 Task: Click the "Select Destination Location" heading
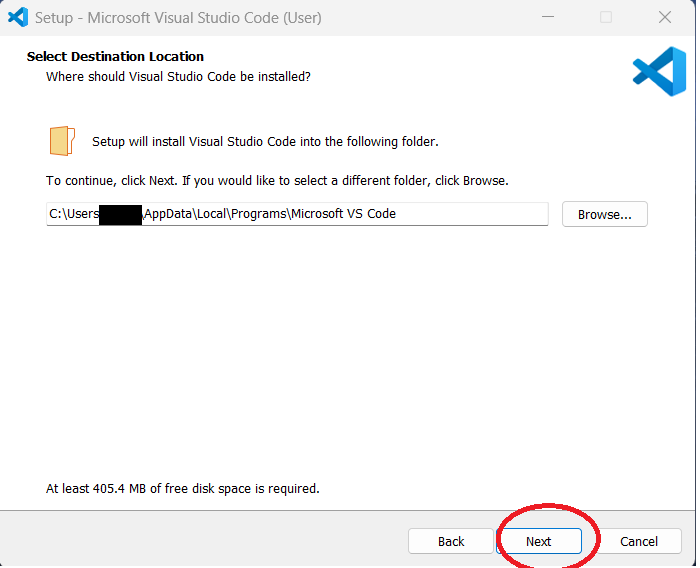pos(115,57)
